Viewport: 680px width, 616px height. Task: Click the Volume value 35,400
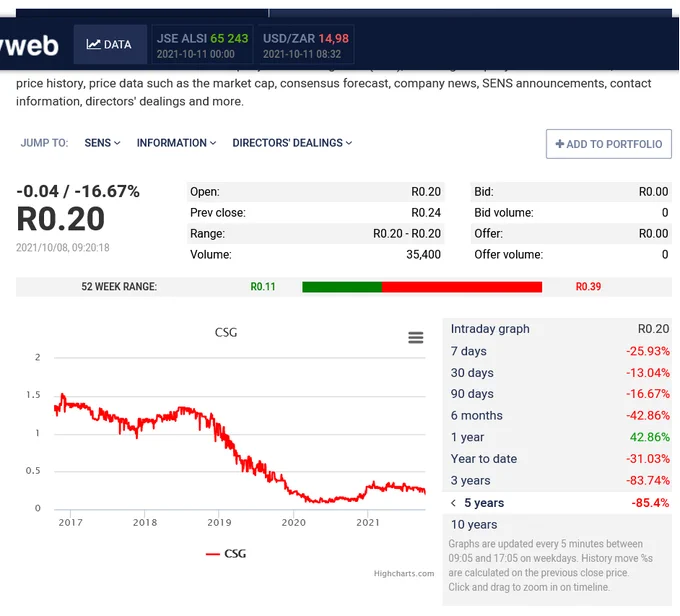pos(423,255)
